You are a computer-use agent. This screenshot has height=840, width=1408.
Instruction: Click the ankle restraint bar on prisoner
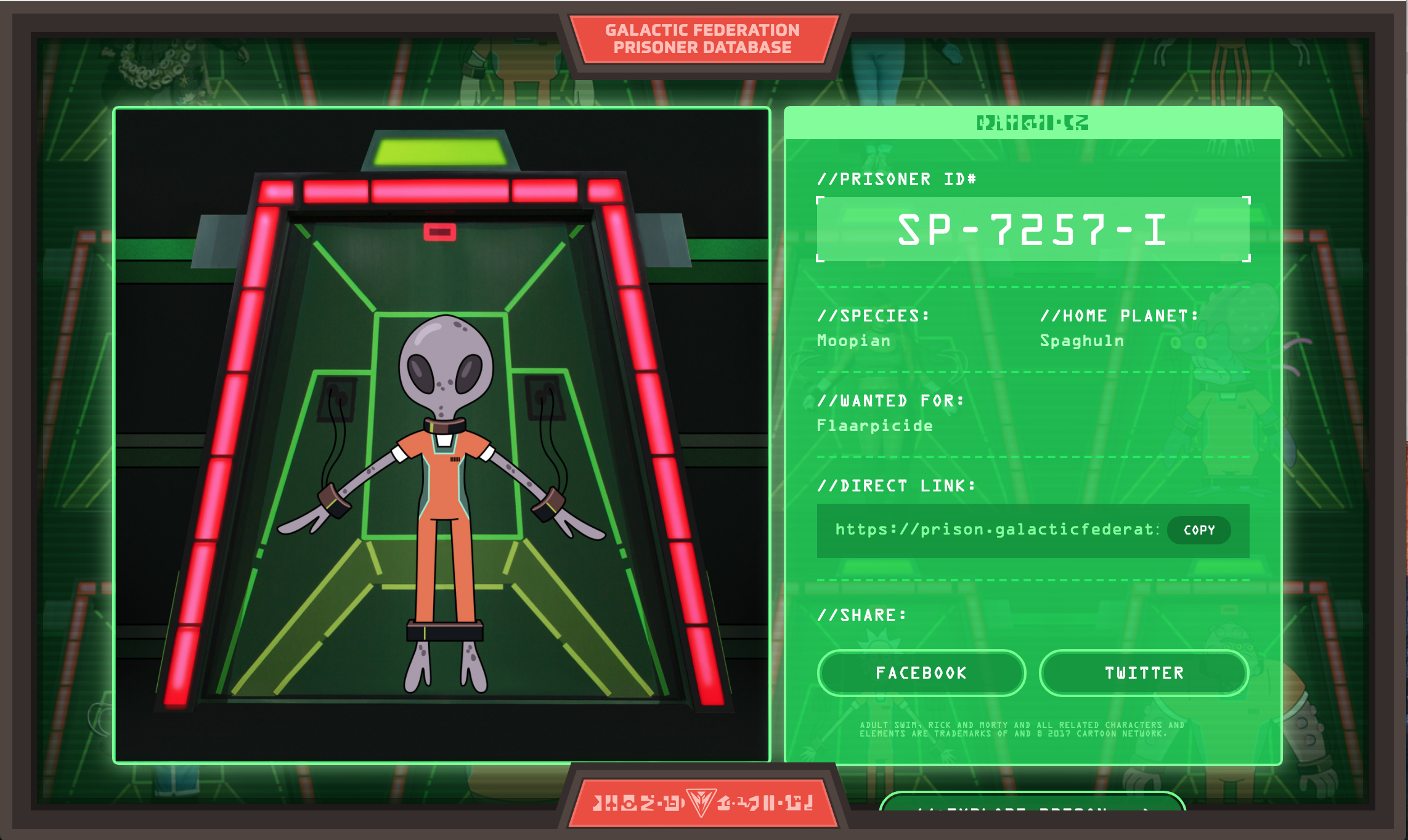click(x=444, y=631)
